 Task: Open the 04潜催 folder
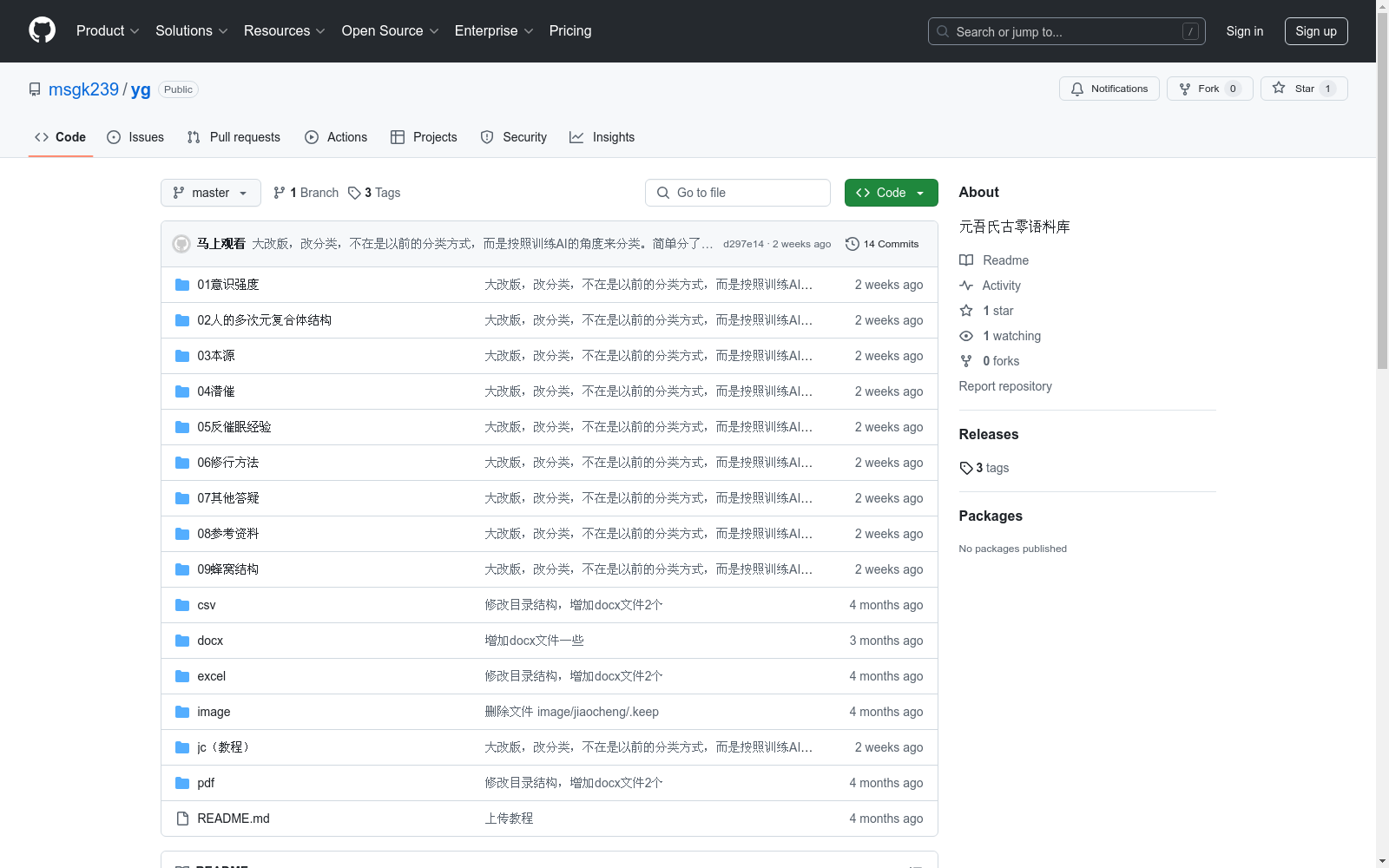click(x=216, y=391)
